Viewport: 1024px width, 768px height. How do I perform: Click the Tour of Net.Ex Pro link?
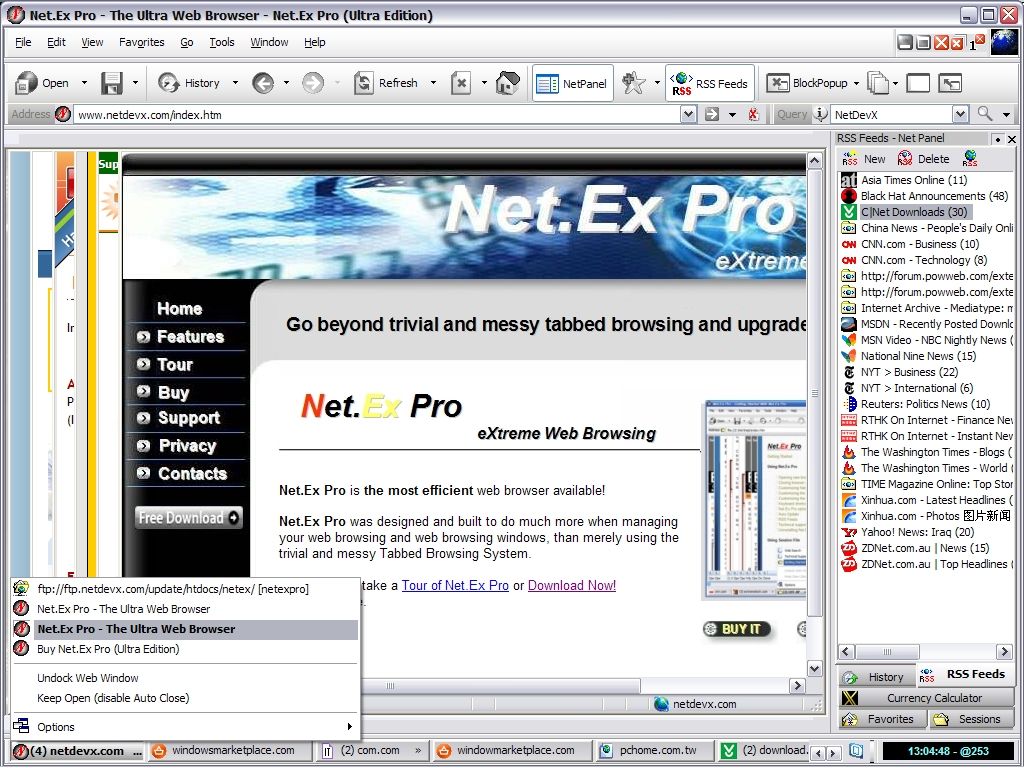click(455, 585)
